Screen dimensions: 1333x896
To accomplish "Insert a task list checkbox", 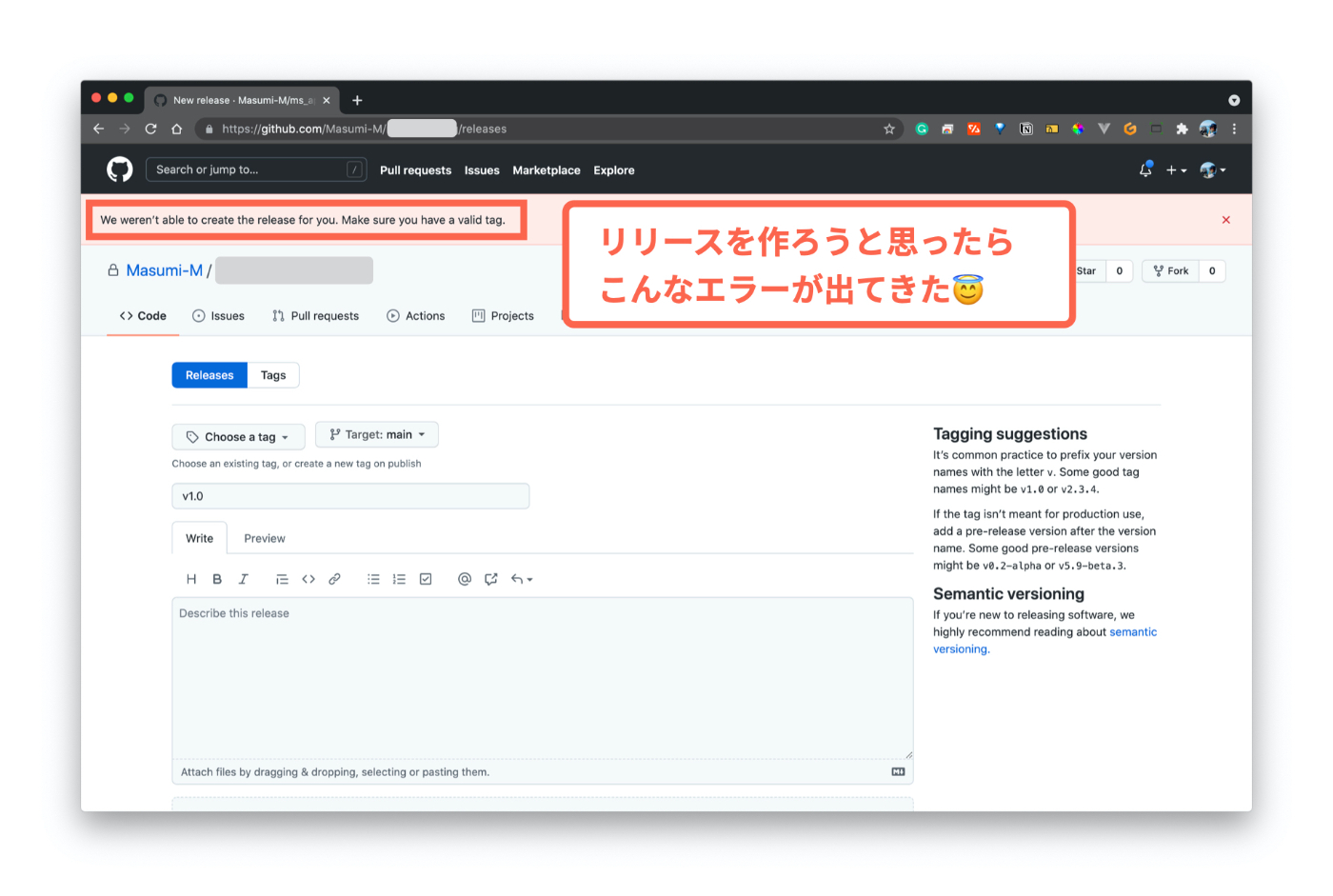I will click(426, 579).
